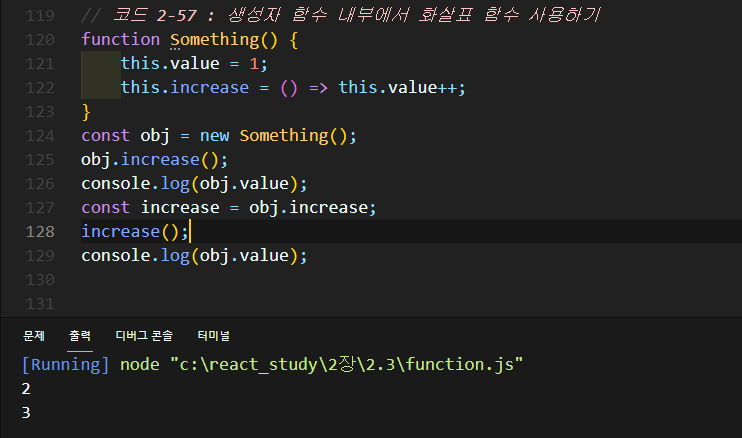Click the closing brace on line 123
This screenshot has height=438, width=742.
point(86,112)
